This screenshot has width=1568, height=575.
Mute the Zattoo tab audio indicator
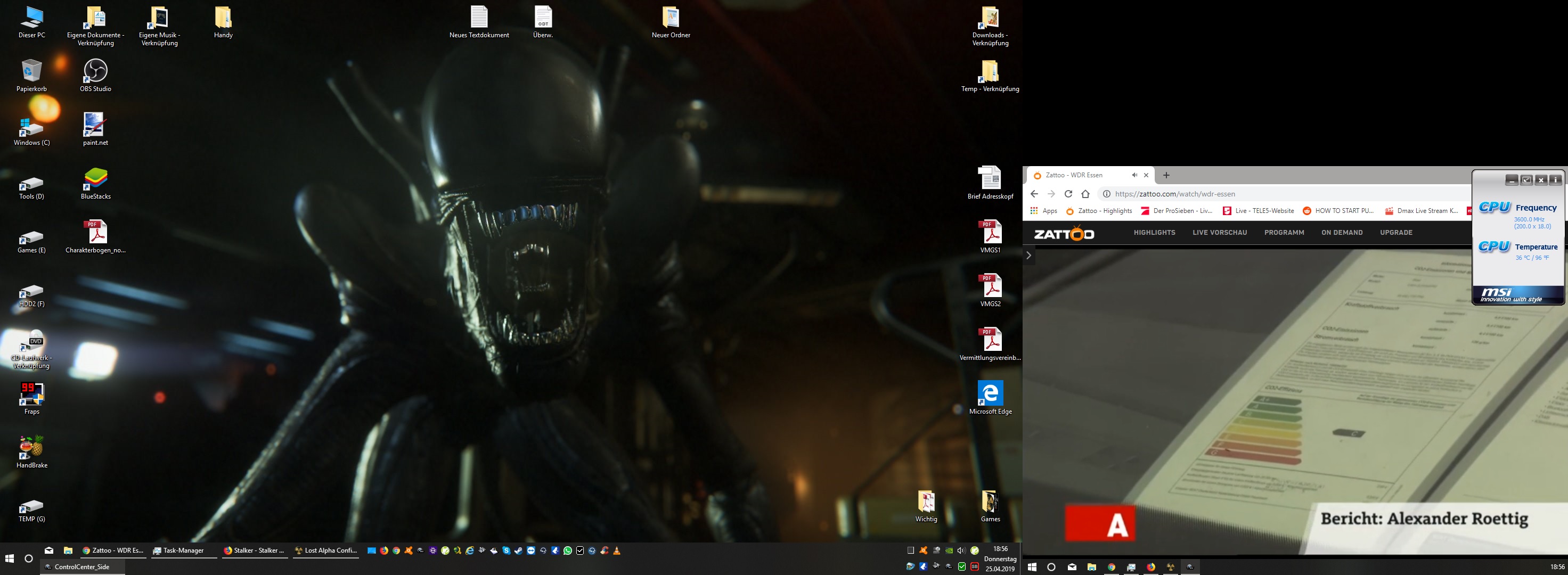click(1134, 175)
